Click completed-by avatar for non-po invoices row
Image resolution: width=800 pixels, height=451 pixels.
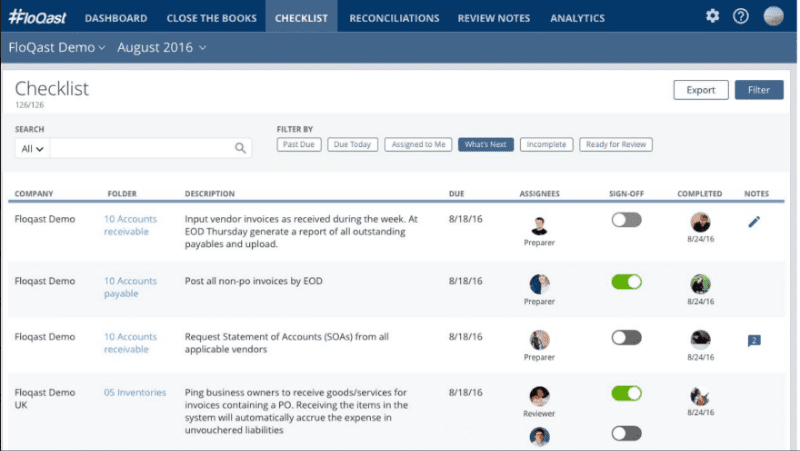[700, 284]
